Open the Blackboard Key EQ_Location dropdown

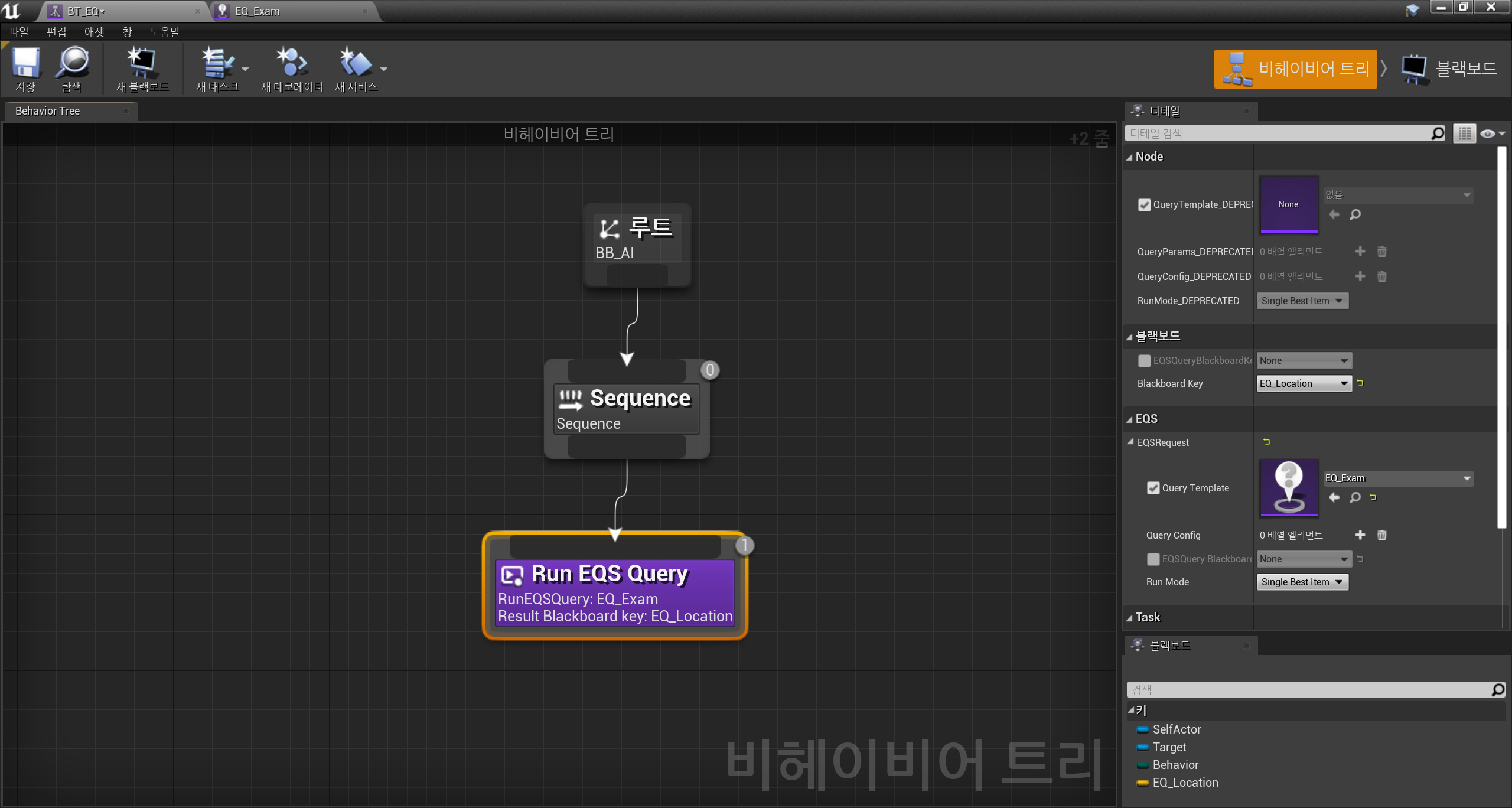click(x=1304, y=383)
